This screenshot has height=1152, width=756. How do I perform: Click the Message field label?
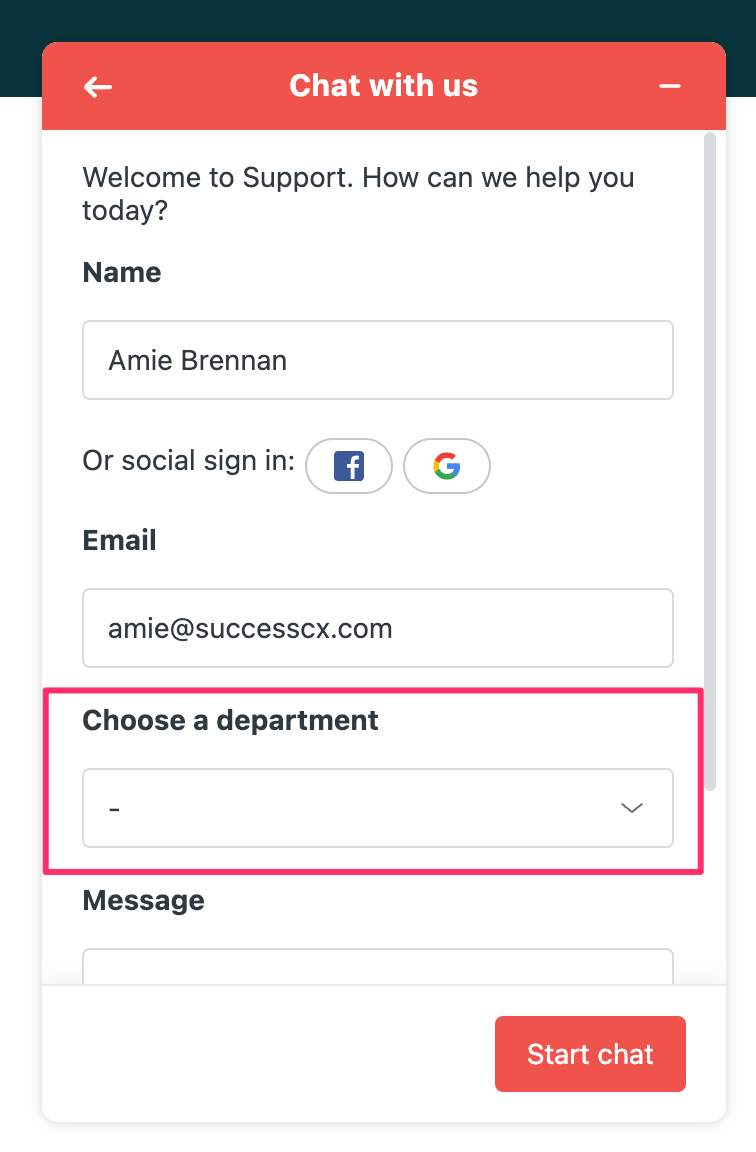(x=143, y=901)
